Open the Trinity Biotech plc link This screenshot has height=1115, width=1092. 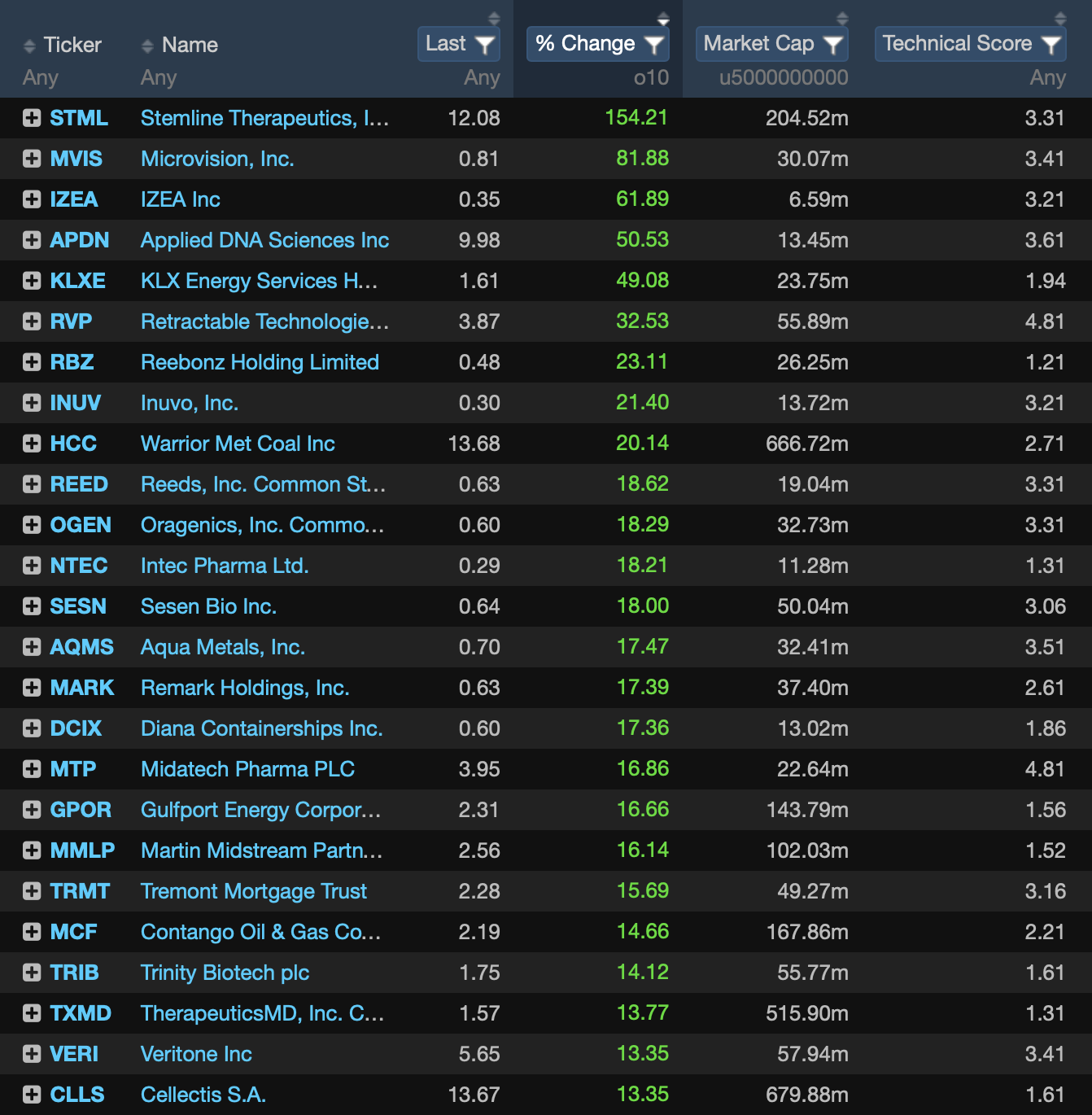[x=225, y=973]
